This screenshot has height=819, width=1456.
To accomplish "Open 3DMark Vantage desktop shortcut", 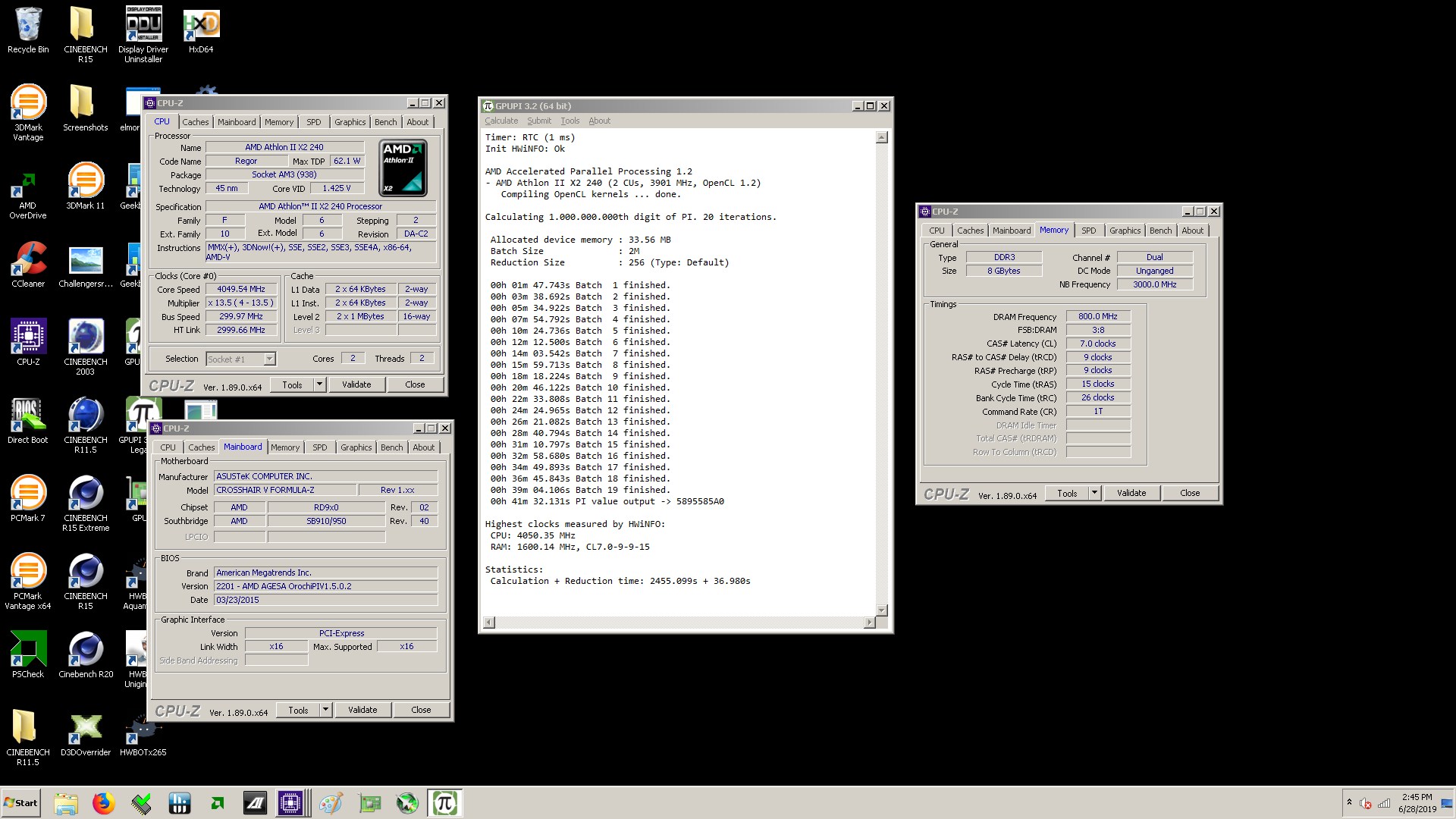I will tap(28, 113).
